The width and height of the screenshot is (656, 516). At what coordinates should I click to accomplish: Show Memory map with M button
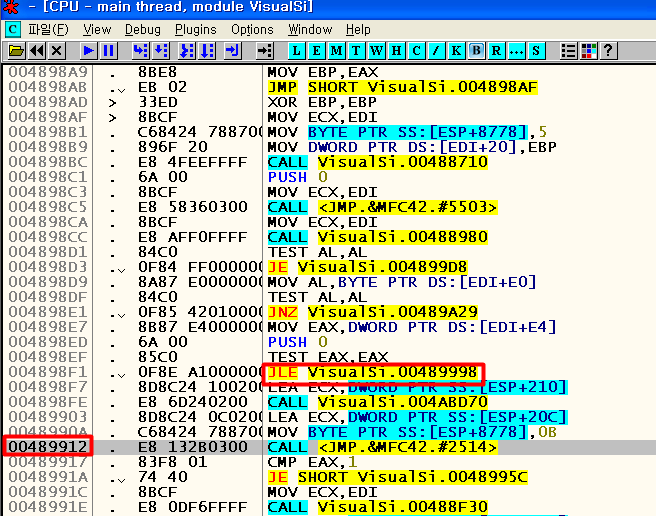pyautogui.click(x=336, y=51)
